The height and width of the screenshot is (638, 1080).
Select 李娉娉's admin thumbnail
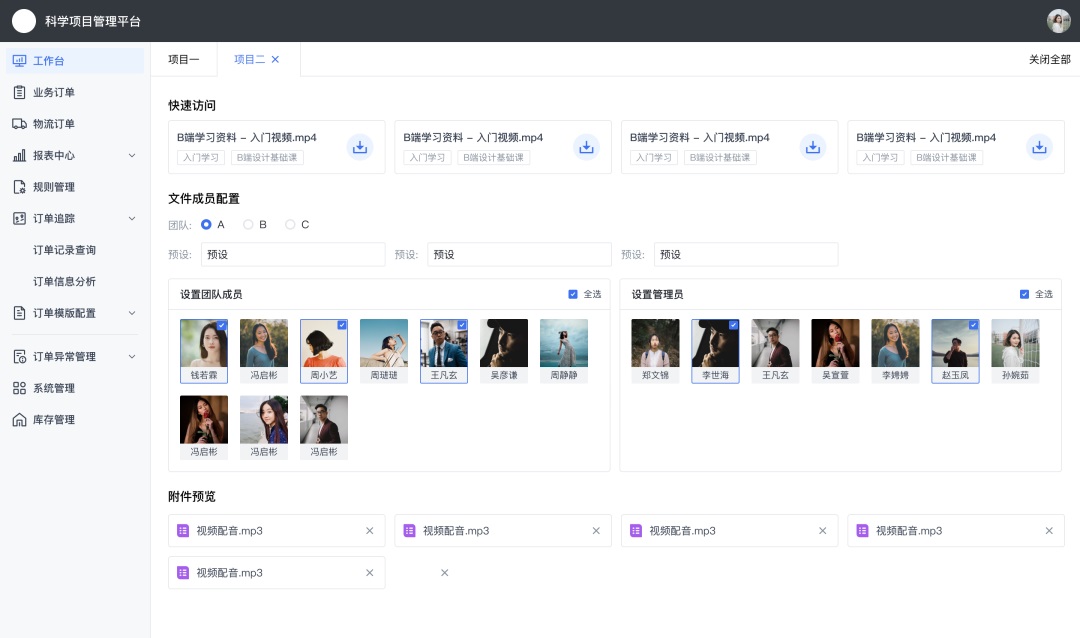coord(895,351)
